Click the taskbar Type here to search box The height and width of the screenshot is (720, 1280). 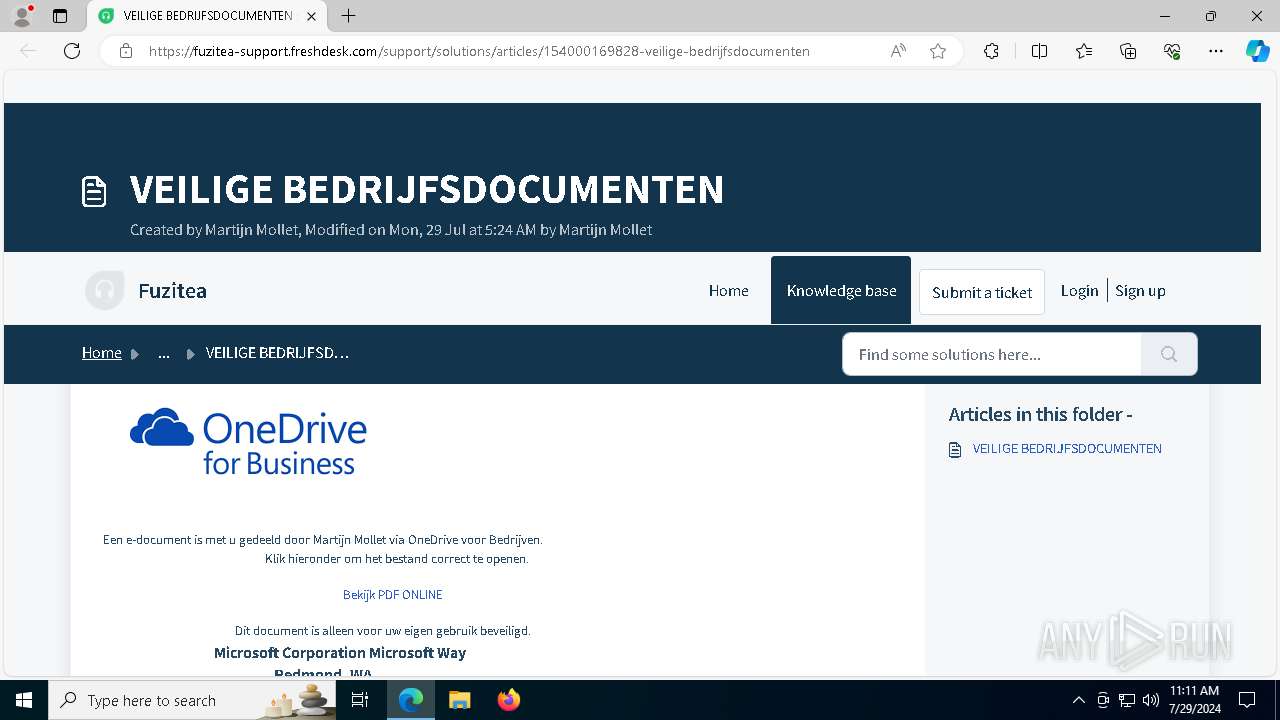(x=192, y=700)
